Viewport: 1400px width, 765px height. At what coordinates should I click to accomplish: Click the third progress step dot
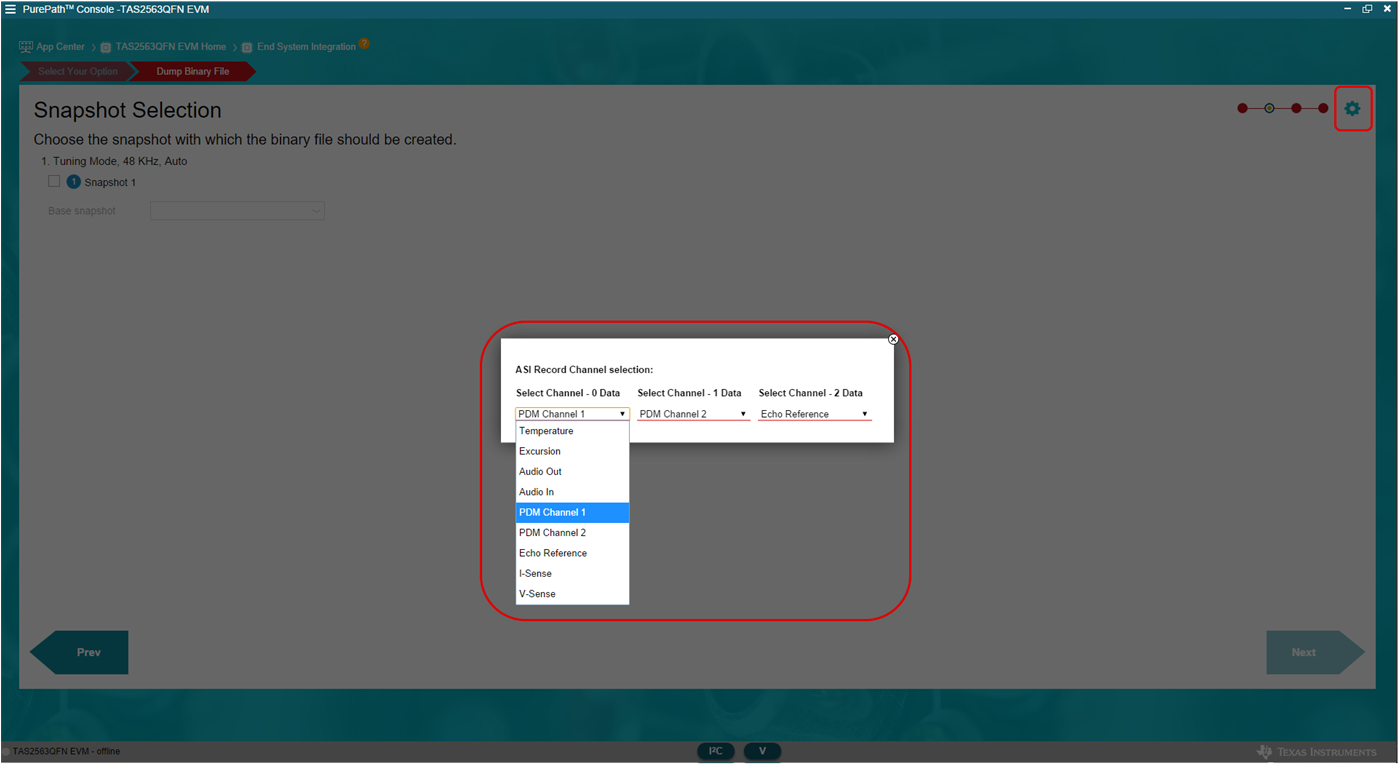(1296, 108)
